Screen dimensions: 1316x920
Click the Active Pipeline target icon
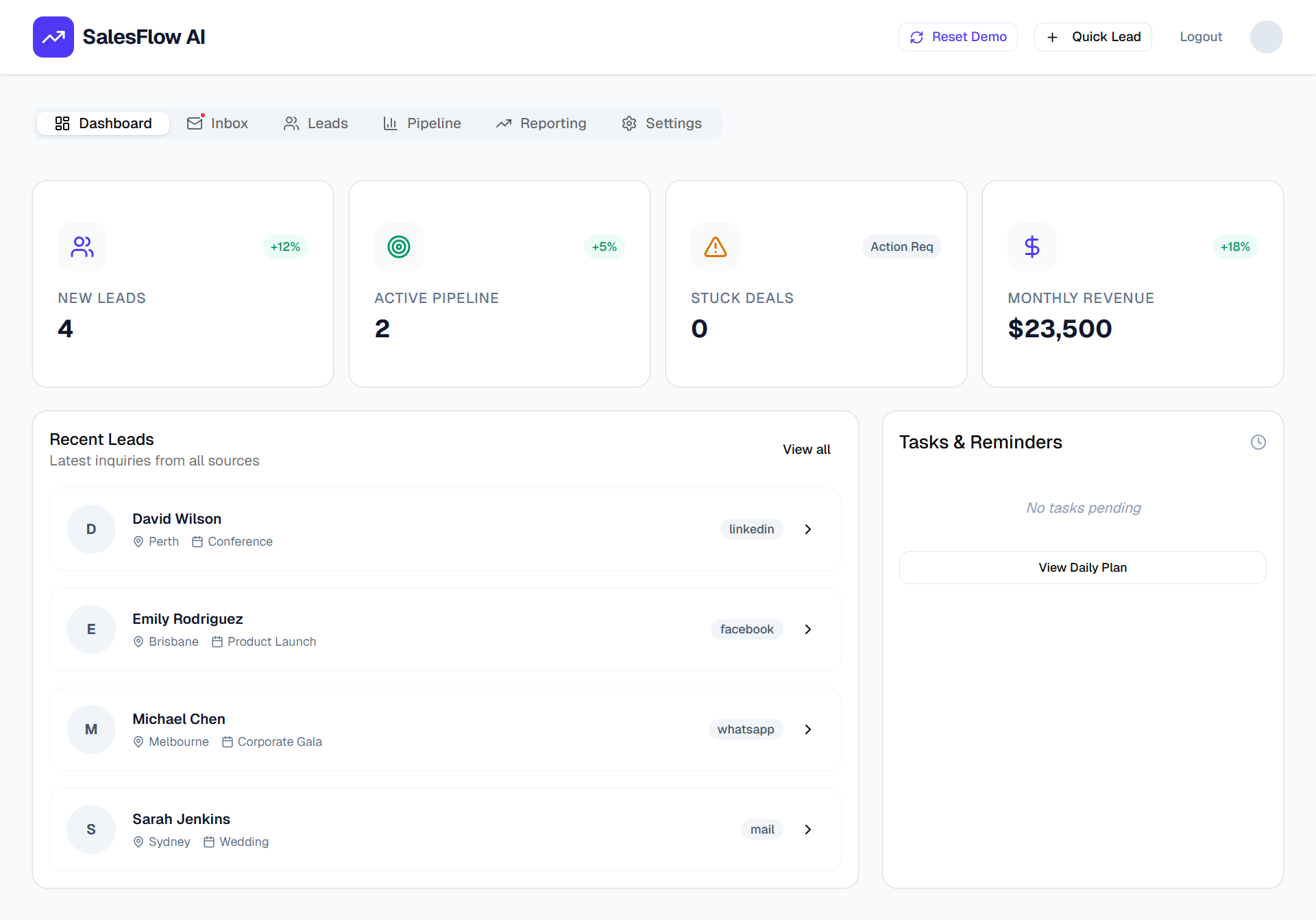pyautogui.click(x=399, y=247)
